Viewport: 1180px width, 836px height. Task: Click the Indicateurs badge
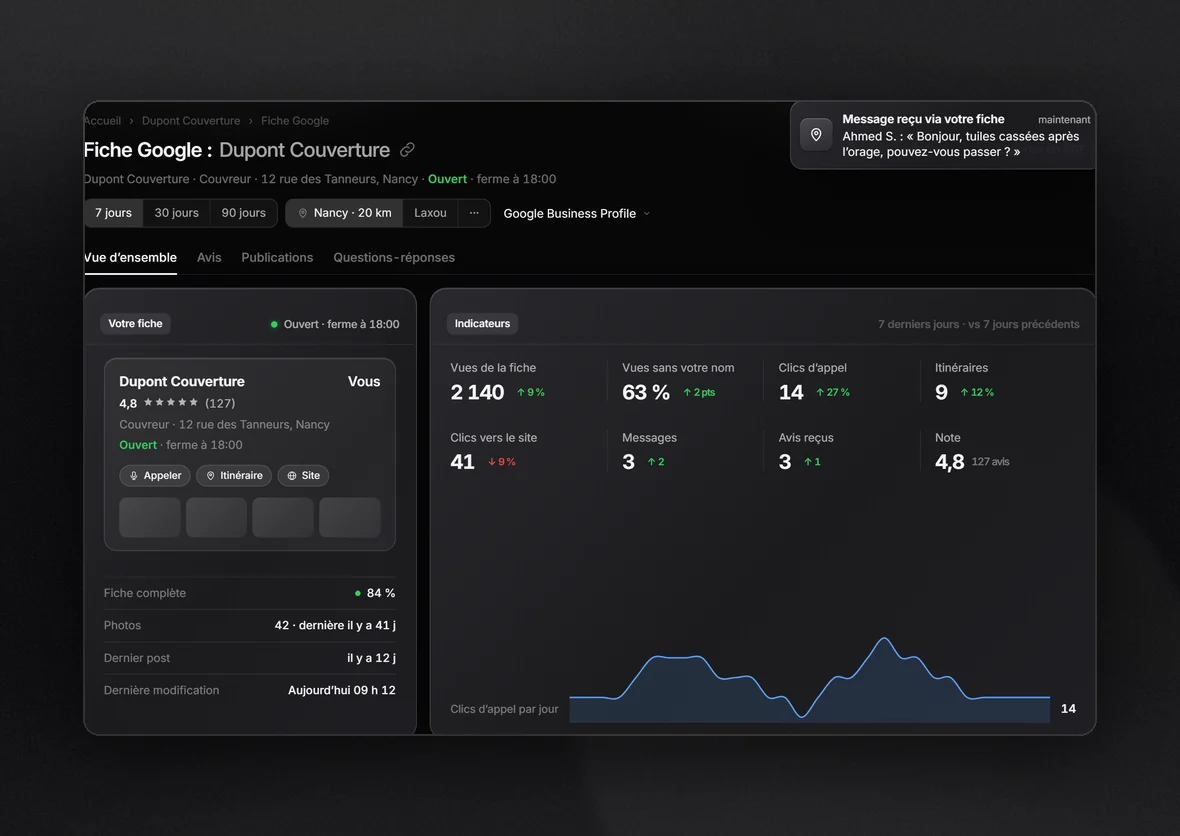(x=482, y=324)
